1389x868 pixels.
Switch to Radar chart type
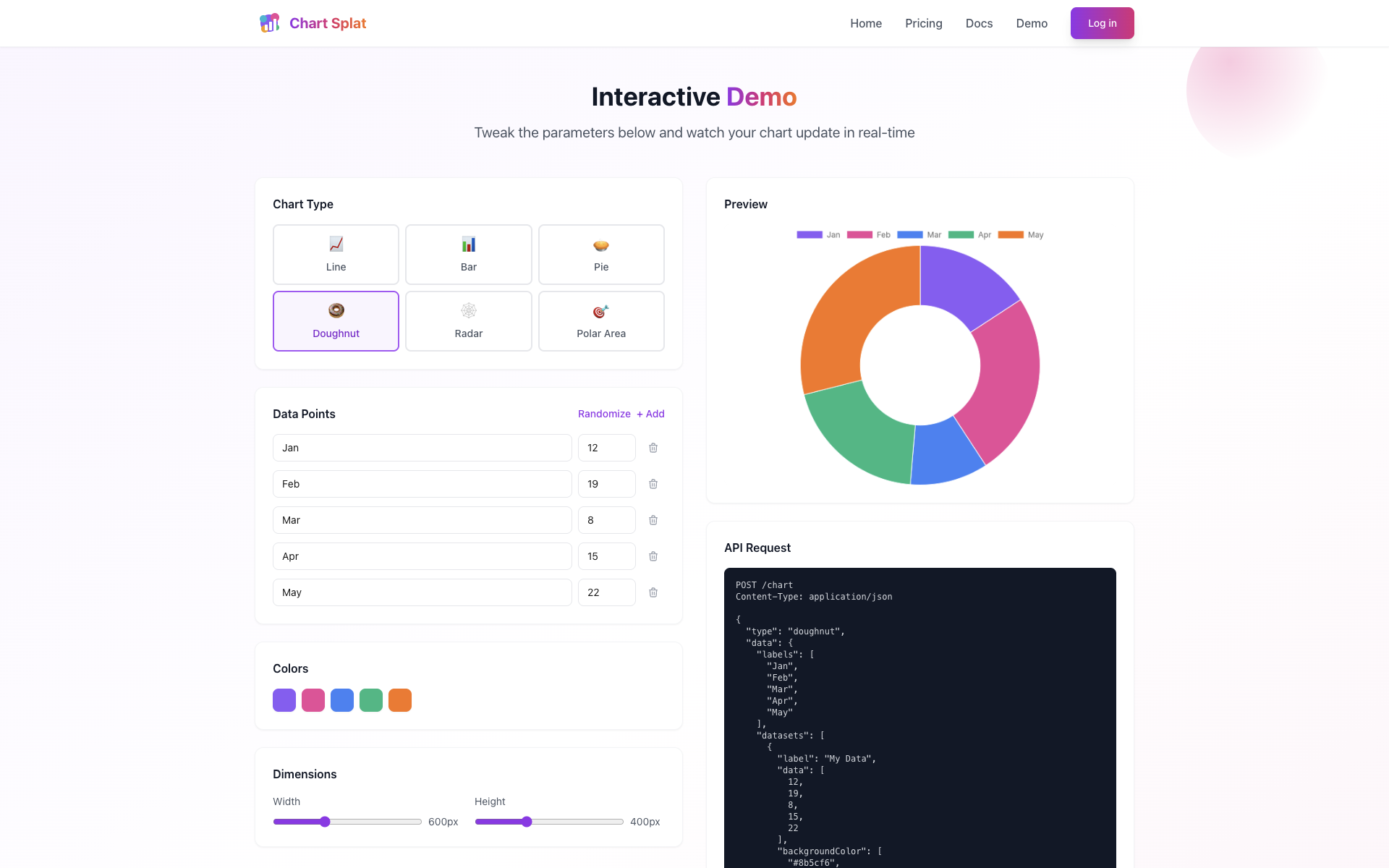tap(468, 320)
